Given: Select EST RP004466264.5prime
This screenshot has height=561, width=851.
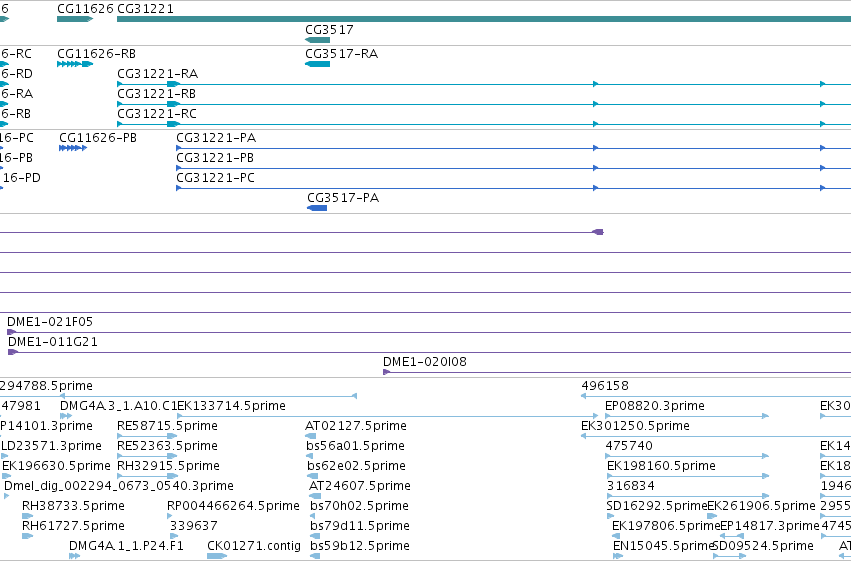Looking at the screenshot, I should tap(233, 506).
